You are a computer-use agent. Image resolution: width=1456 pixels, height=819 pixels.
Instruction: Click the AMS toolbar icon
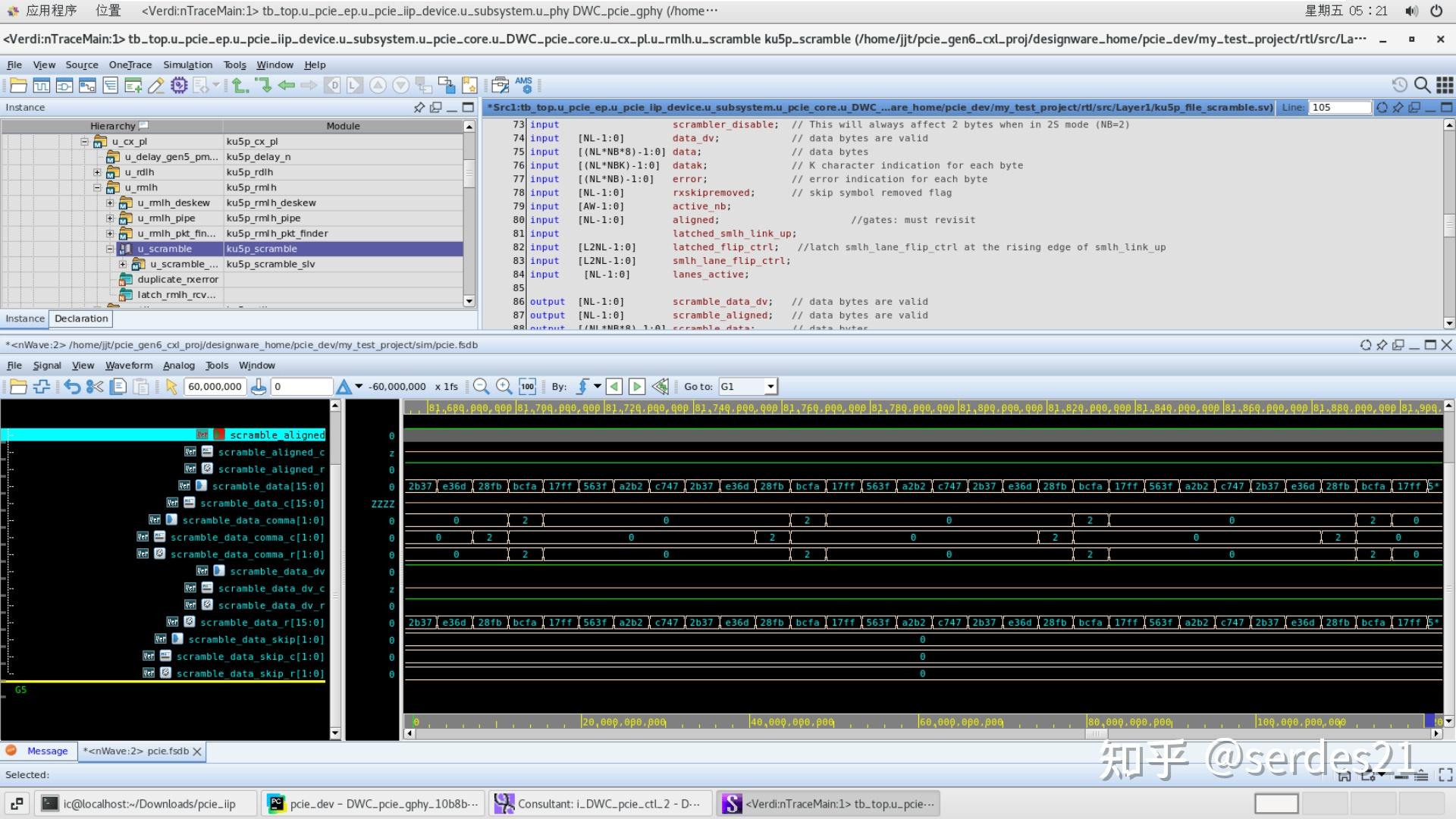point(523,85)
